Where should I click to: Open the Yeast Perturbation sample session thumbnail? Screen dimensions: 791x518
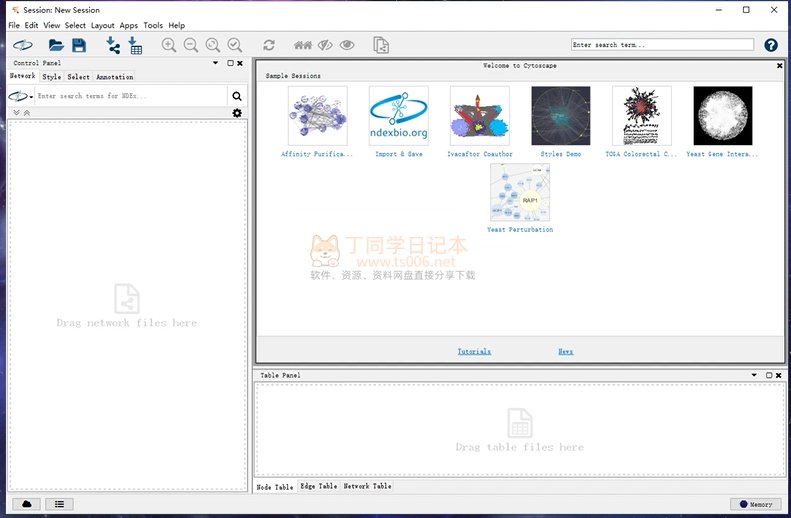[x=519, y=194]
